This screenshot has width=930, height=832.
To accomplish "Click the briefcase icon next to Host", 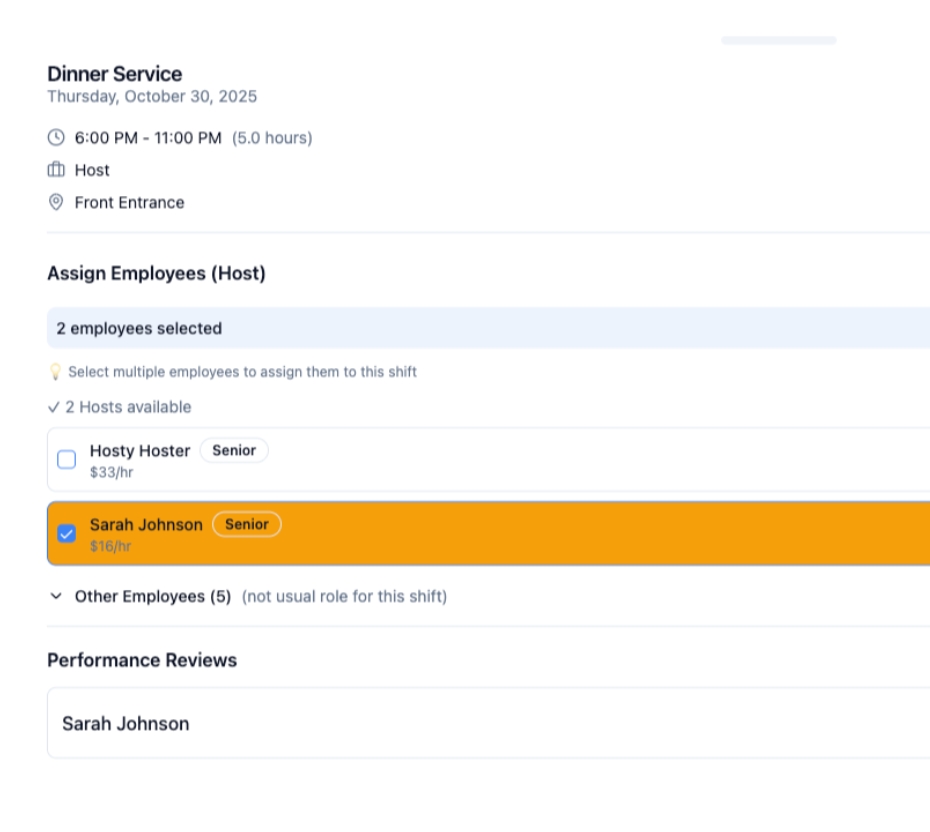I will [56, 170].
